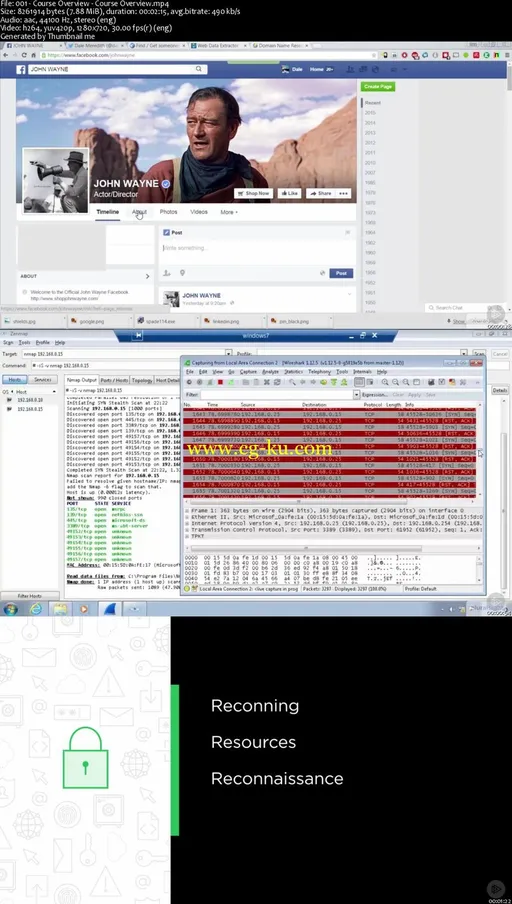Click the zoom in icon in Wireshark toolbar
Image resolution: width=512 pixels, height=904 pixels.
385,382
